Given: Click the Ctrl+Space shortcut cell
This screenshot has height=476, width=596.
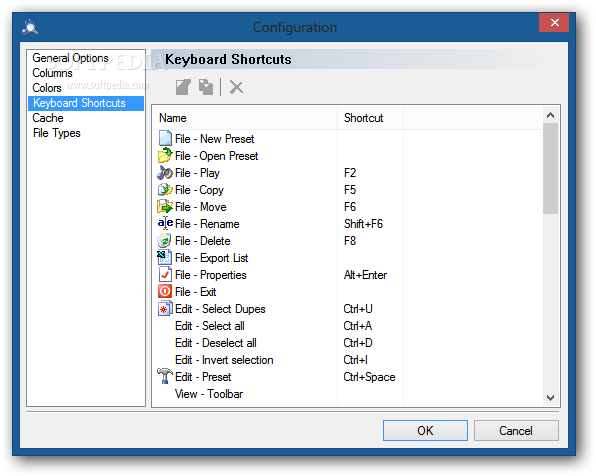Looking at the screenshot, I should (369, 377).
